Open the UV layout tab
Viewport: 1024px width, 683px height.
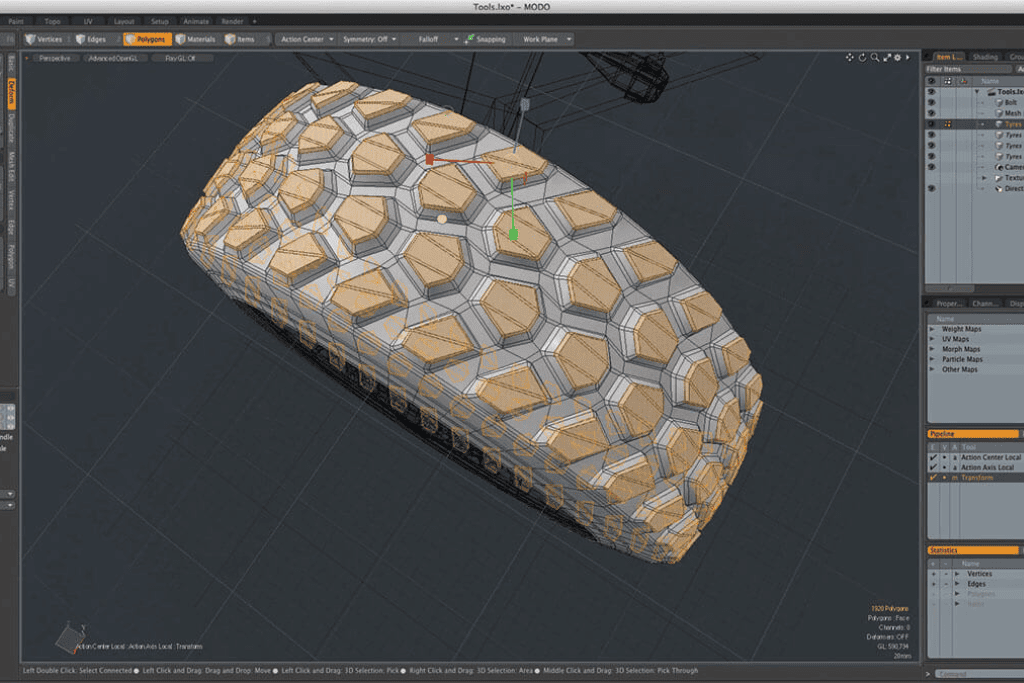pyautogui.click(x=88, y=22)
